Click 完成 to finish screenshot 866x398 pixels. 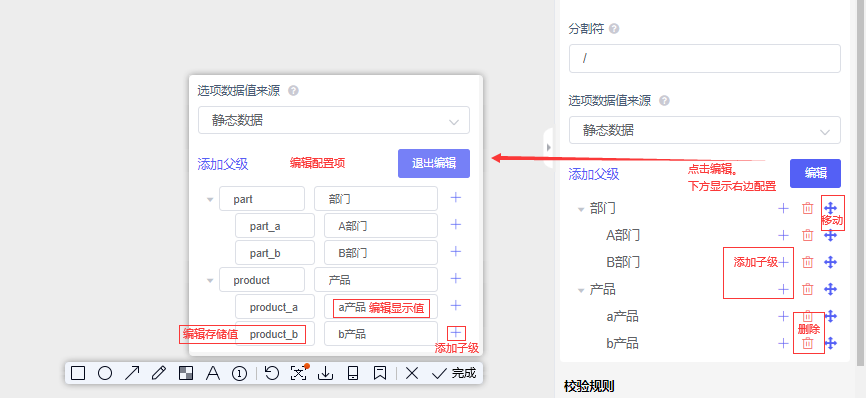tap(455, 374)
